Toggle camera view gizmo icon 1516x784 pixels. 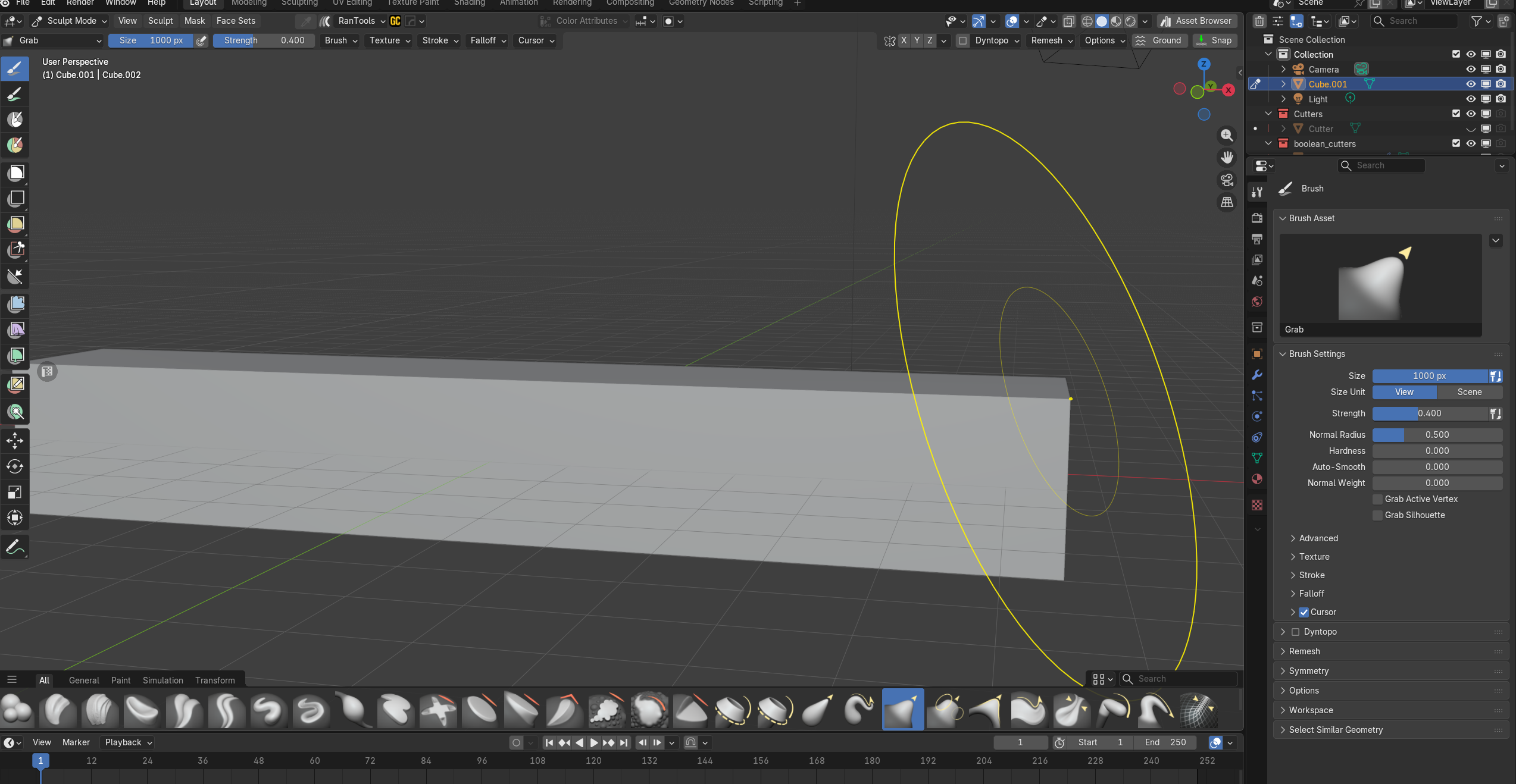tap(1227, 180)
